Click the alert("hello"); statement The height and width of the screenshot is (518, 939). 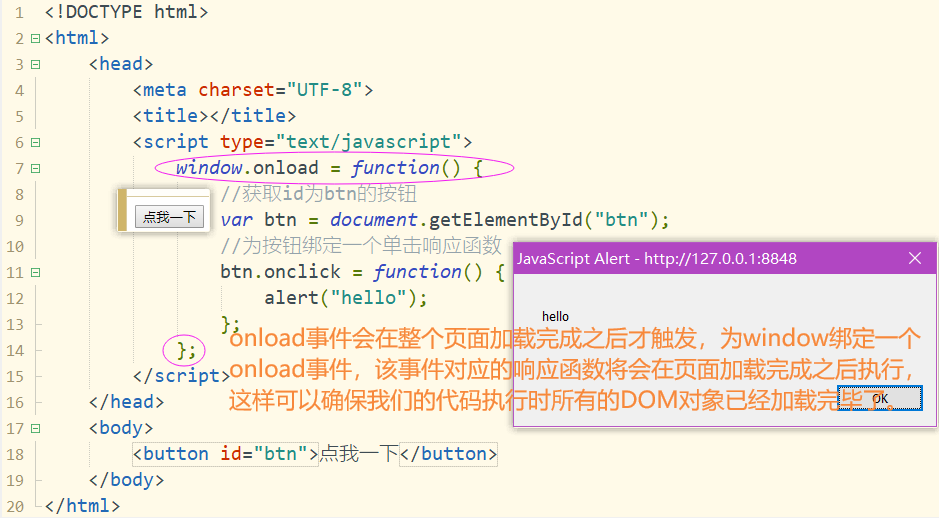346,298
